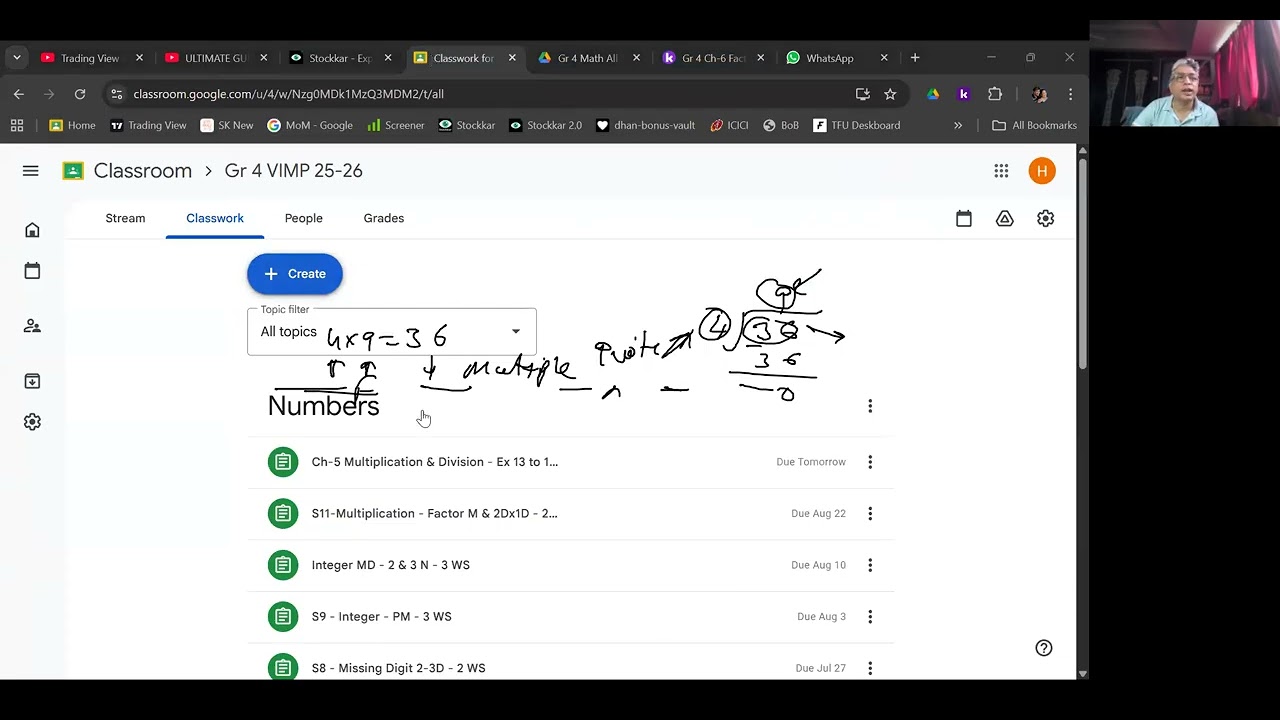Open more options for Ch-5 Multiplication assignment
The height and width of the screenshot is (720, 1280).
click(870, 462)
